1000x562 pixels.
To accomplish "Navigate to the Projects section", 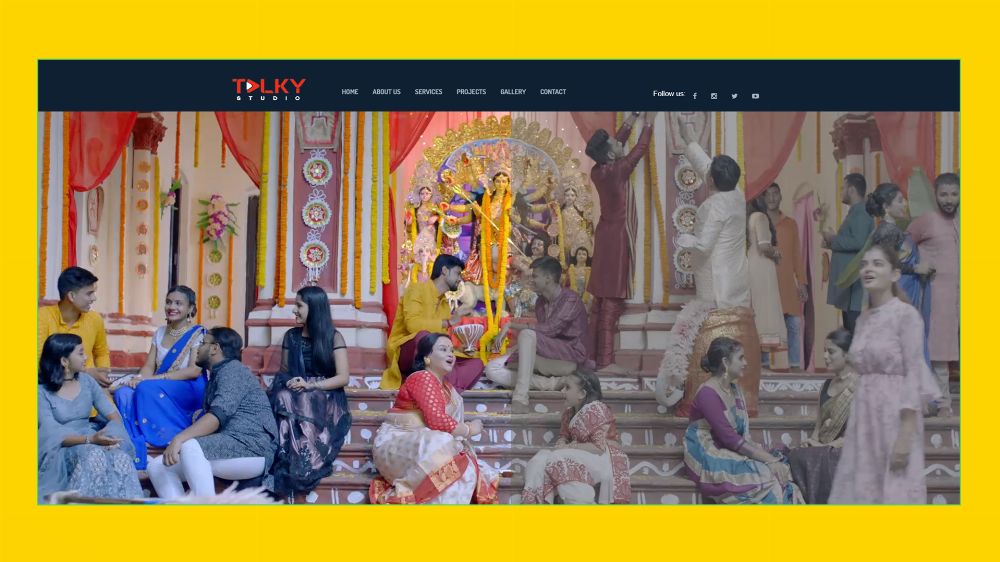I will tap(471, 92).
